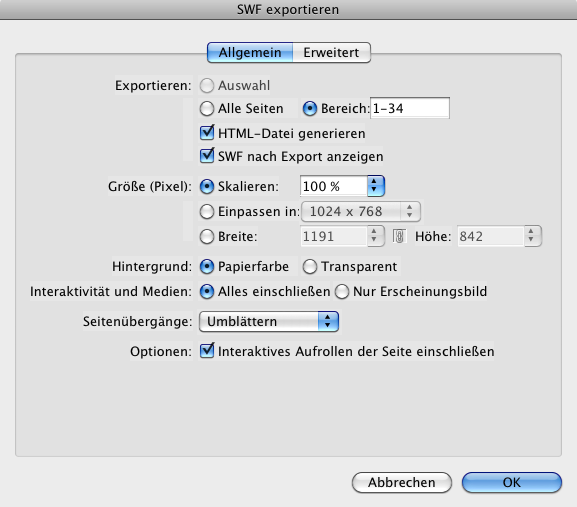The height and width of the screenshot is (507, 577).
Task: Toggle SWF nach Export anzeigen checkbox
Action: click(207, 156)
